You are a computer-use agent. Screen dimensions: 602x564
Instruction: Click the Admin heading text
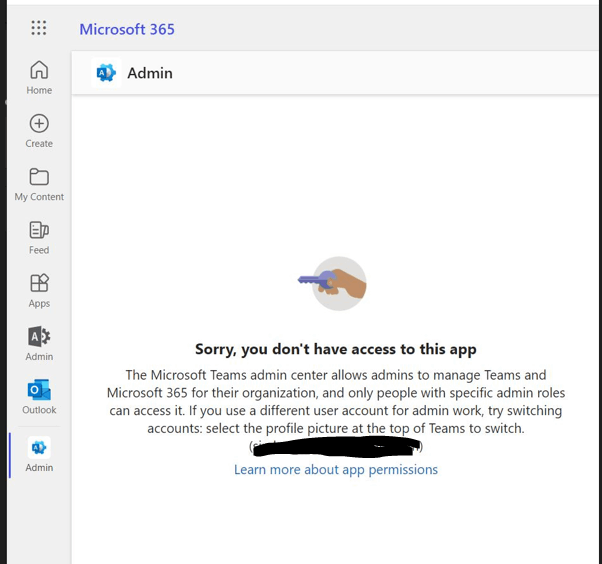pos(150,73)
